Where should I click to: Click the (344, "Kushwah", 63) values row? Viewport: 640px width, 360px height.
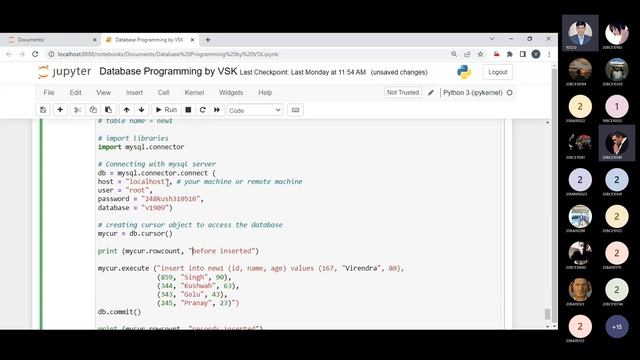point(198,286)
